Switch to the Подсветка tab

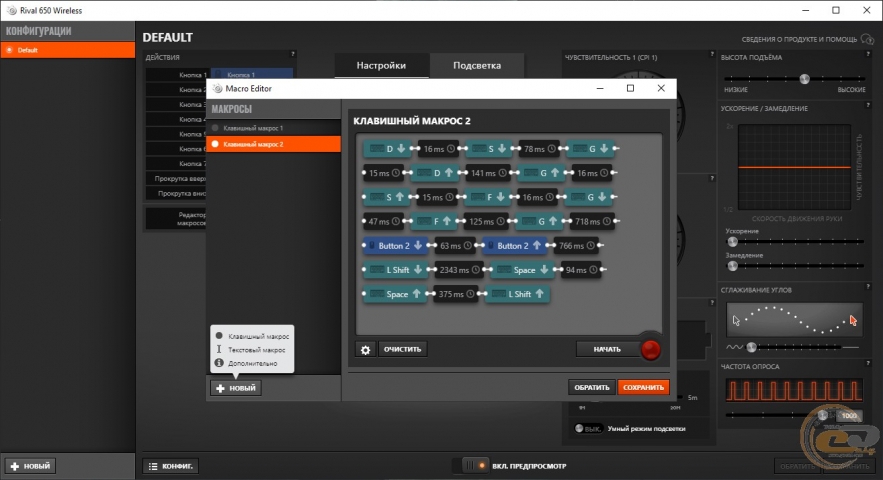[x=477, y=65]
